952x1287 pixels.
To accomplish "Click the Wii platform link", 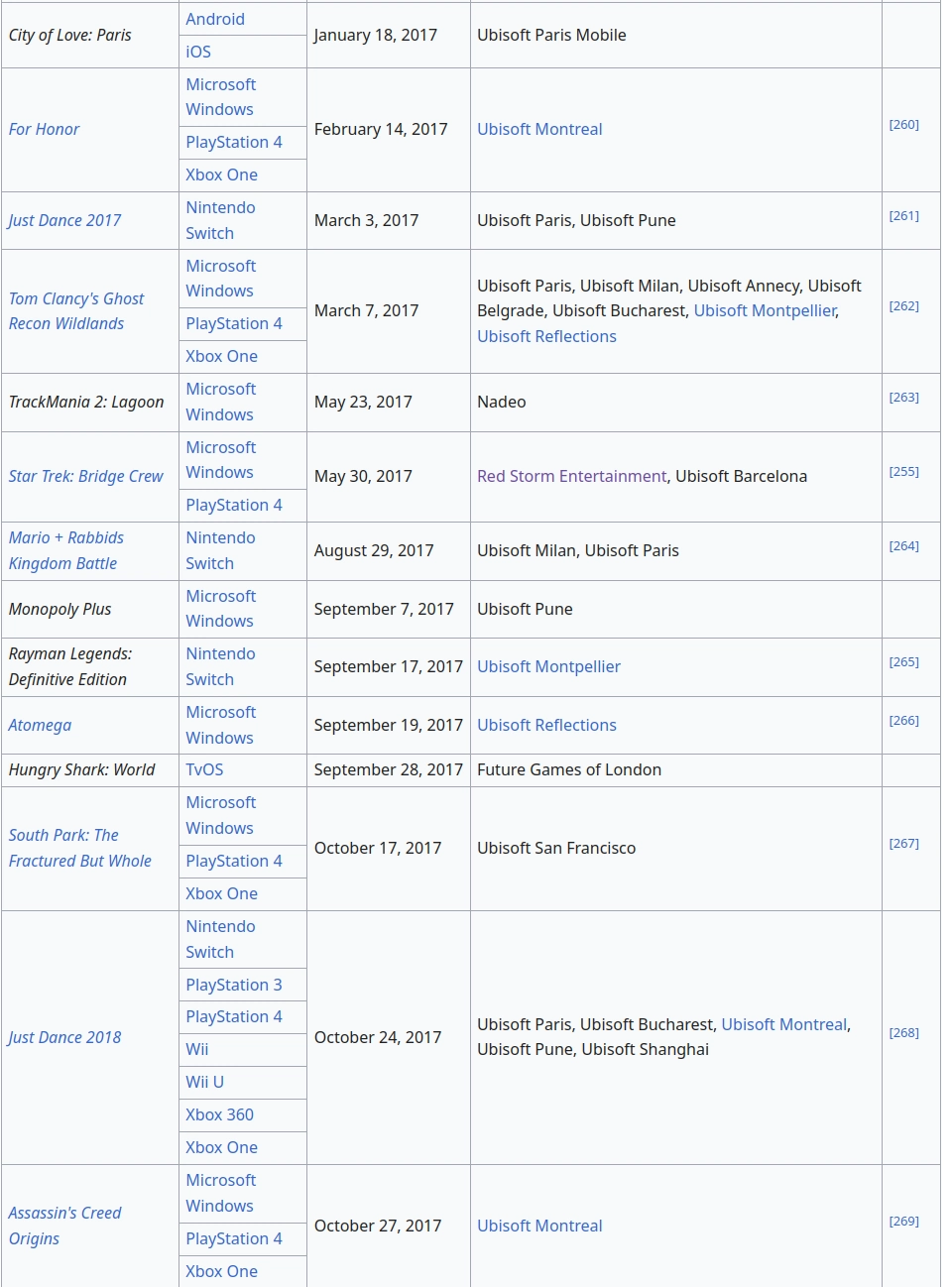I will [197, 1049].
